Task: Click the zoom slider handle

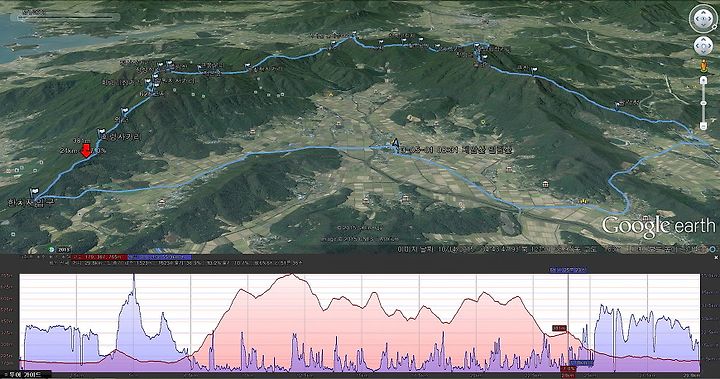Action: click(703, 103)
